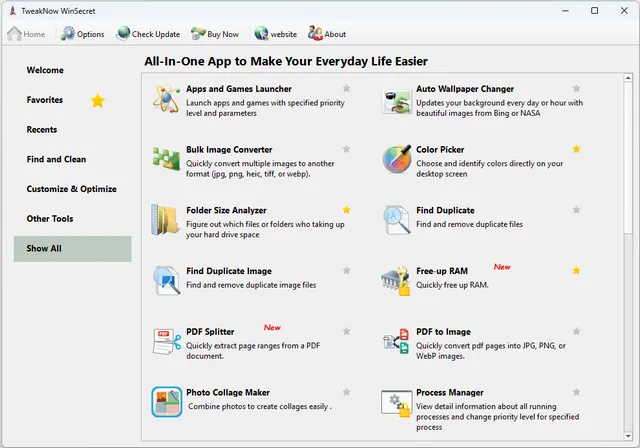Unfavorite Color Picker using its gold star

[577, 150]
